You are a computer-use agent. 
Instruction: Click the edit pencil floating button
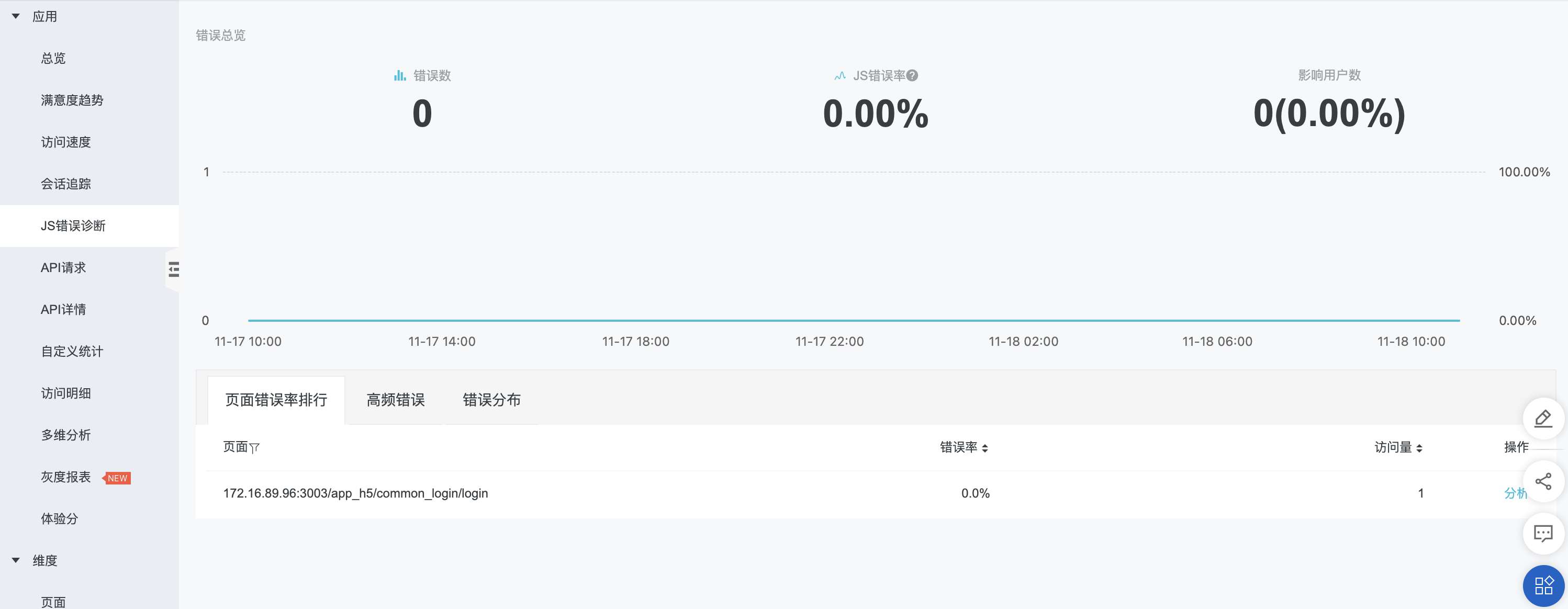1543,419
